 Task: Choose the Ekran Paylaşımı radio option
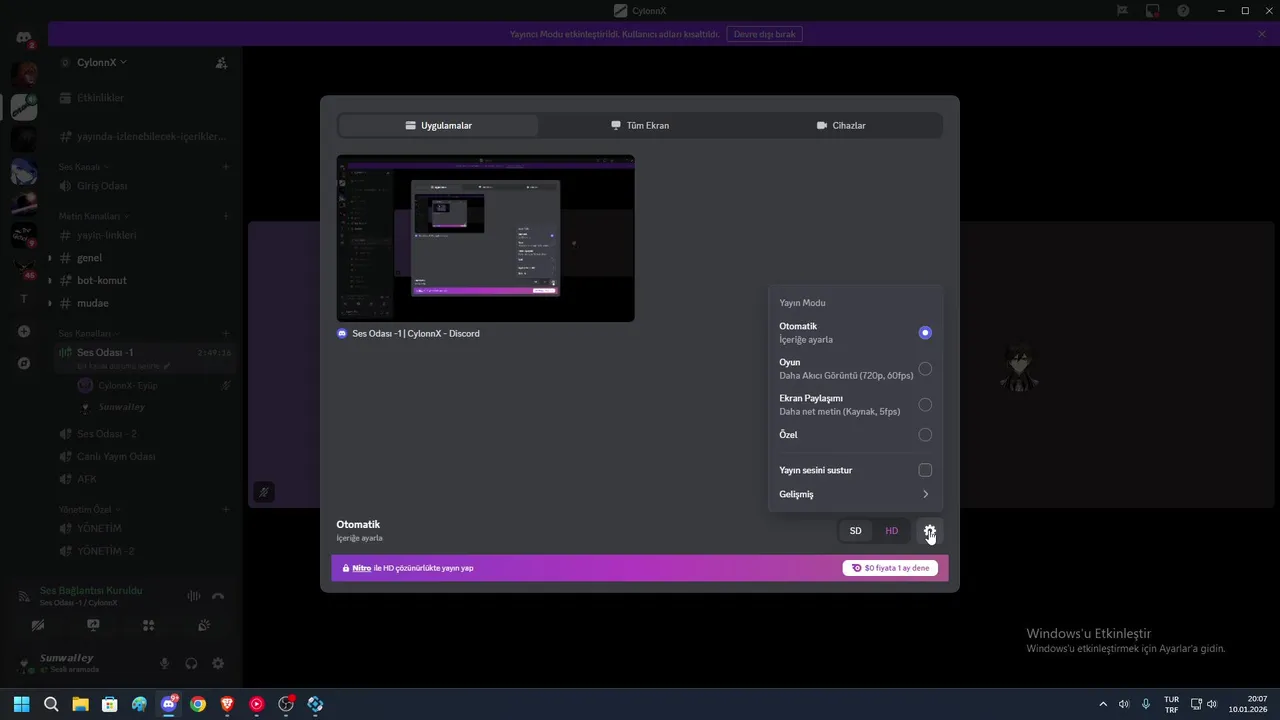coord(925,405)
